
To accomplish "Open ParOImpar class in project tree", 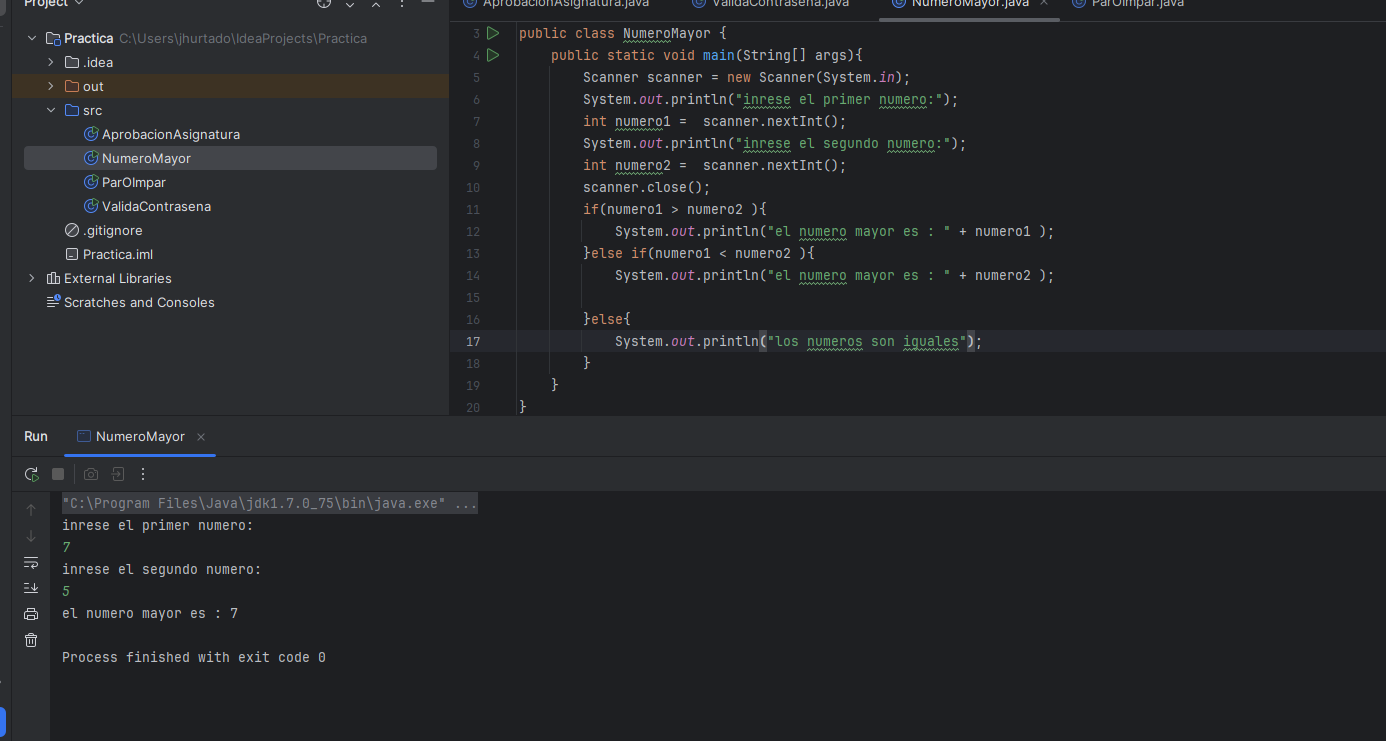I will coord(134,182).
